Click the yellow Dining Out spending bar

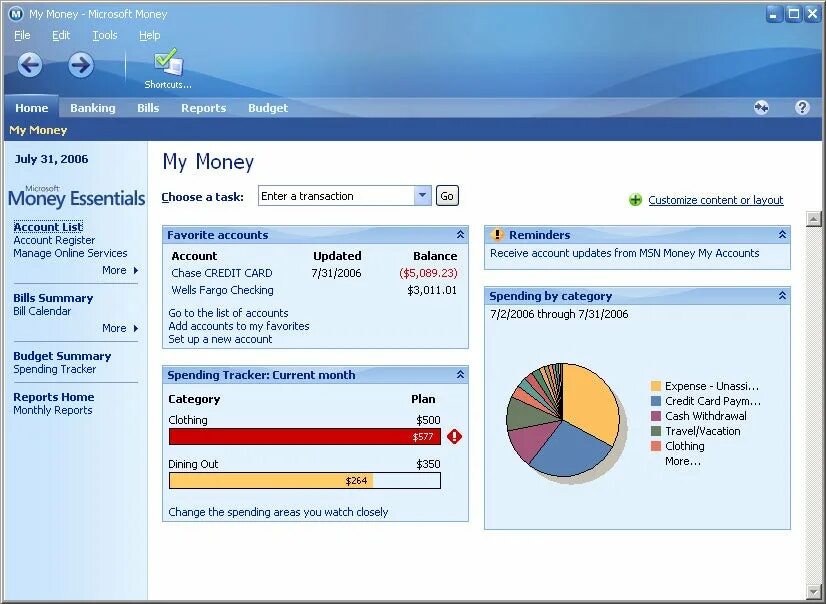[271, 481]
